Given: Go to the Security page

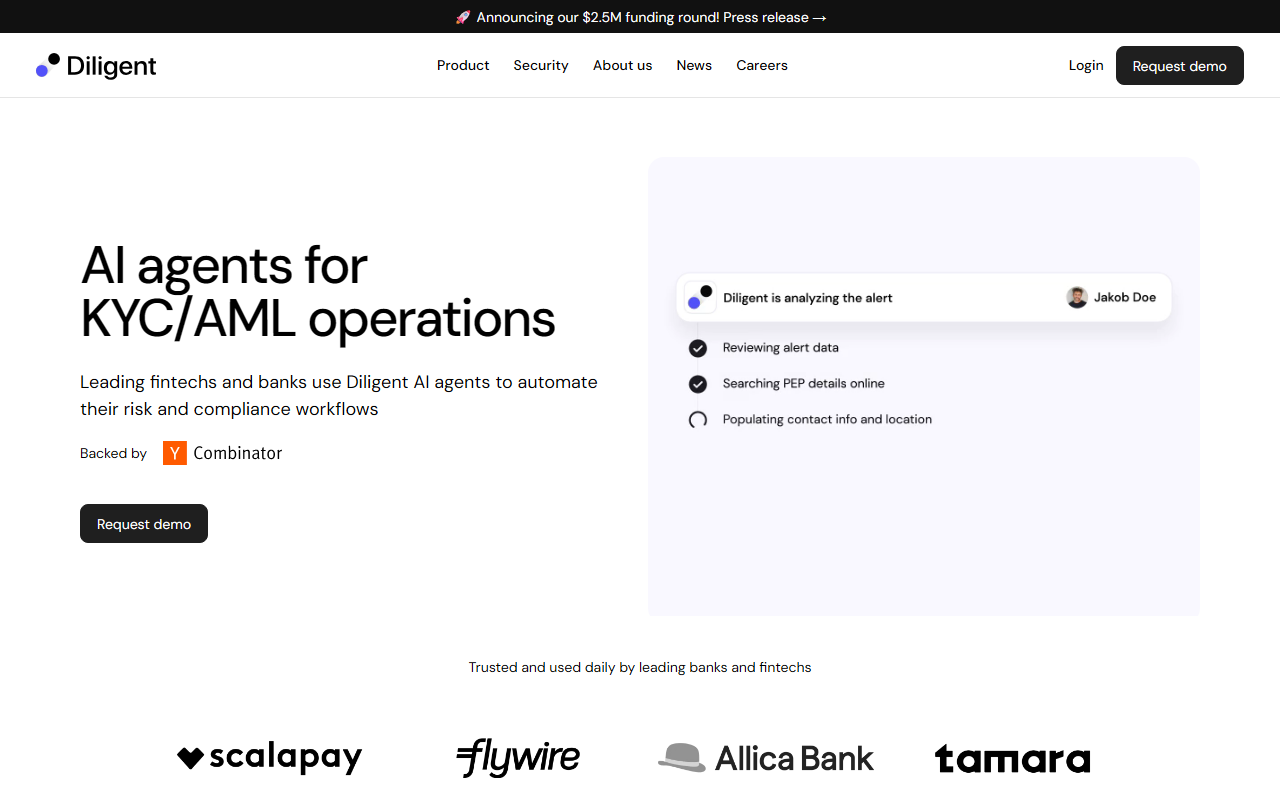Looking at the screenshot, I should 541,65.
